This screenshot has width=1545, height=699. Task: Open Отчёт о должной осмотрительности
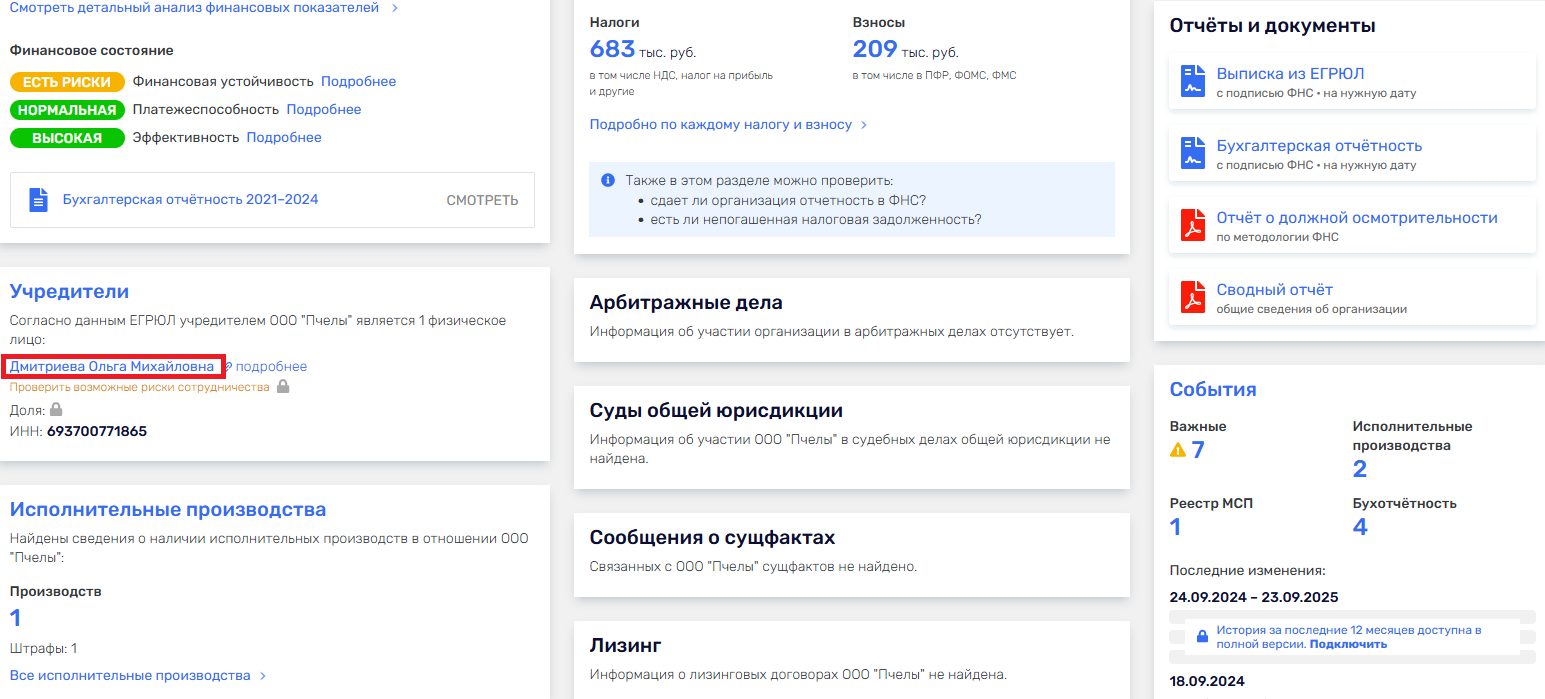click(x=1357, y=218)
